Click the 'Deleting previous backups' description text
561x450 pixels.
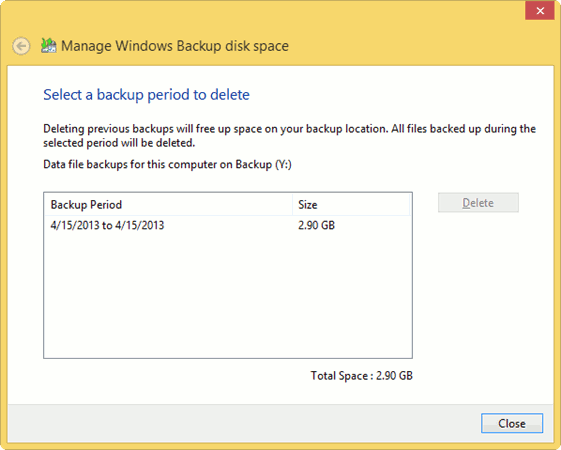[289, 136]
